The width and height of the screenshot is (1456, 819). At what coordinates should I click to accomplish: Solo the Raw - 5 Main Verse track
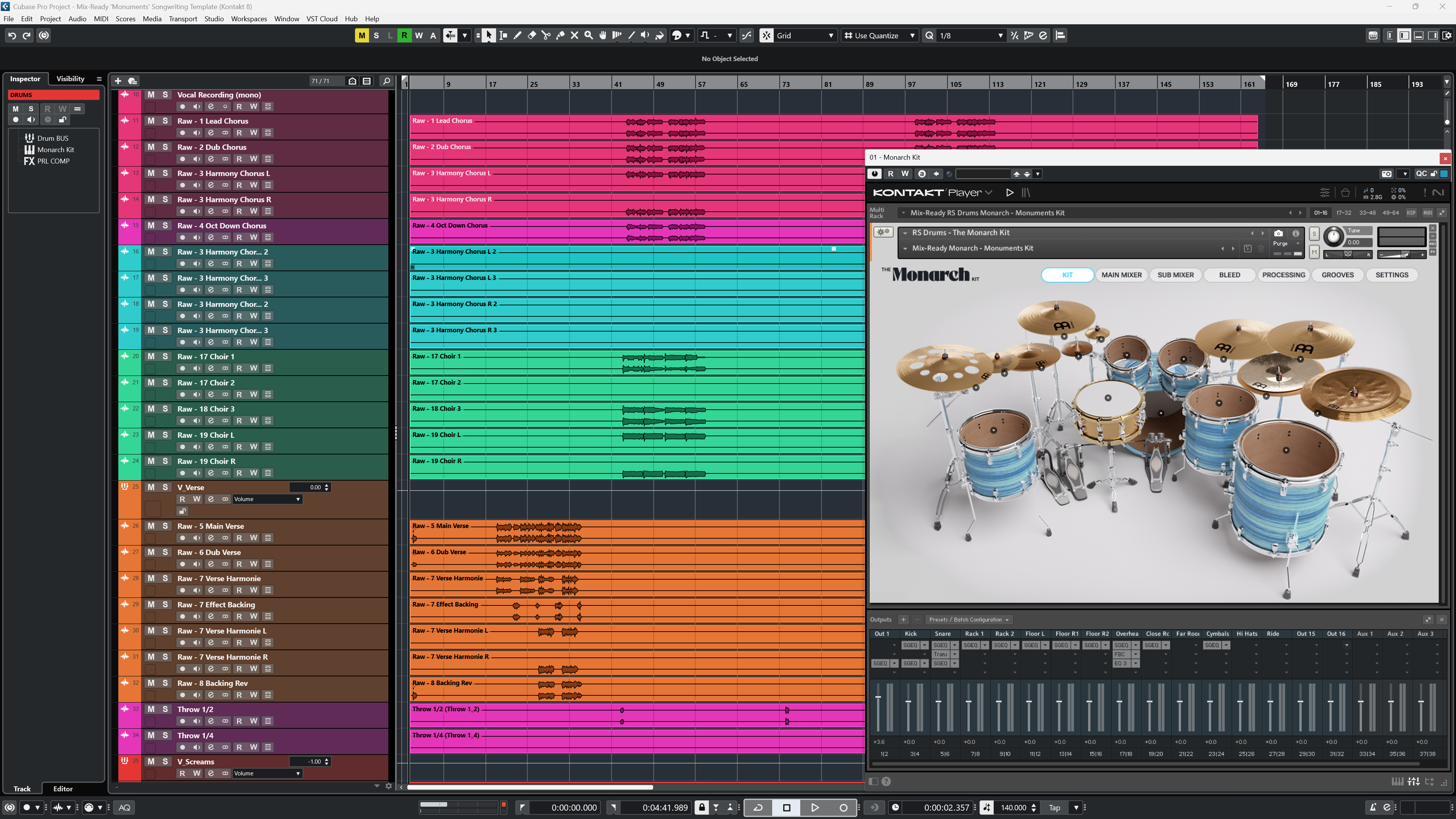click(x=165, y=526)
